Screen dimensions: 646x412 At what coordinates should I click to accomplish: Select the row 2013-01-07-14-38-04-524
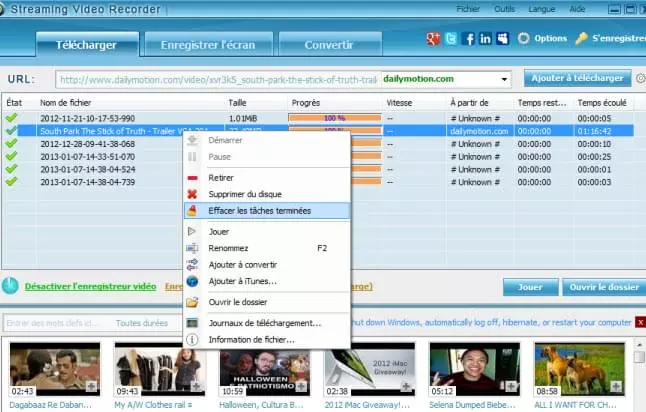(x=317, y=169)
